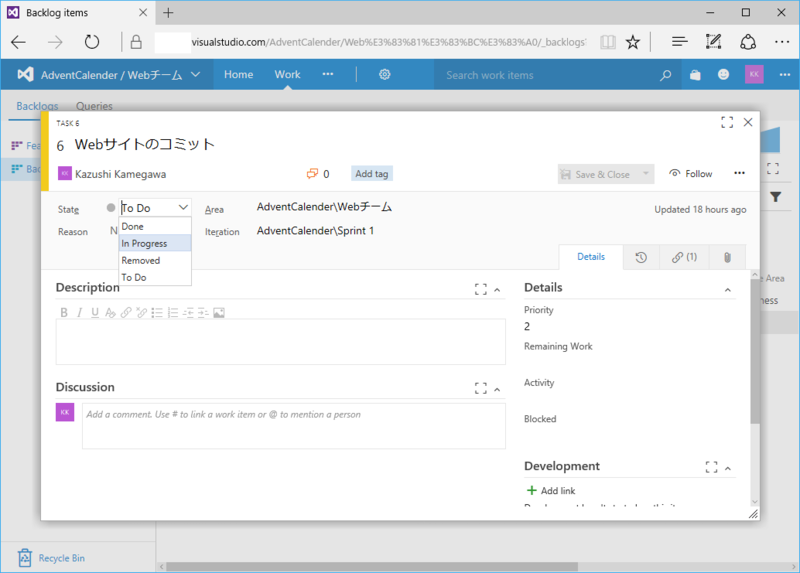Apply bold formatting in Description

tap(64, 312)
